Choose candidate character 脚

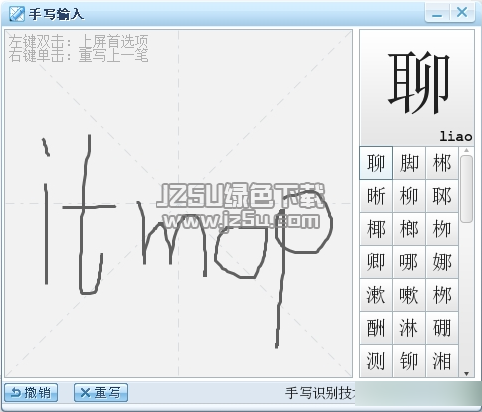[x=409, y=163]
